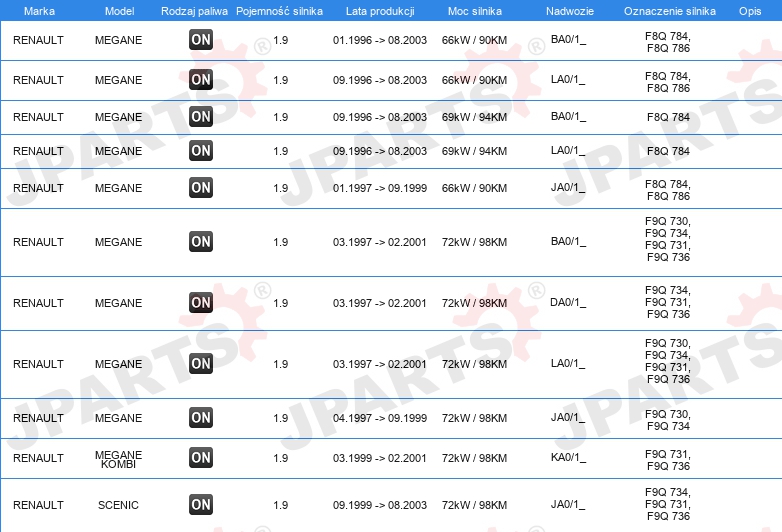Click the MEGANE KOMBI model cell
782x532 pixels.
click(x=119, y=459)
